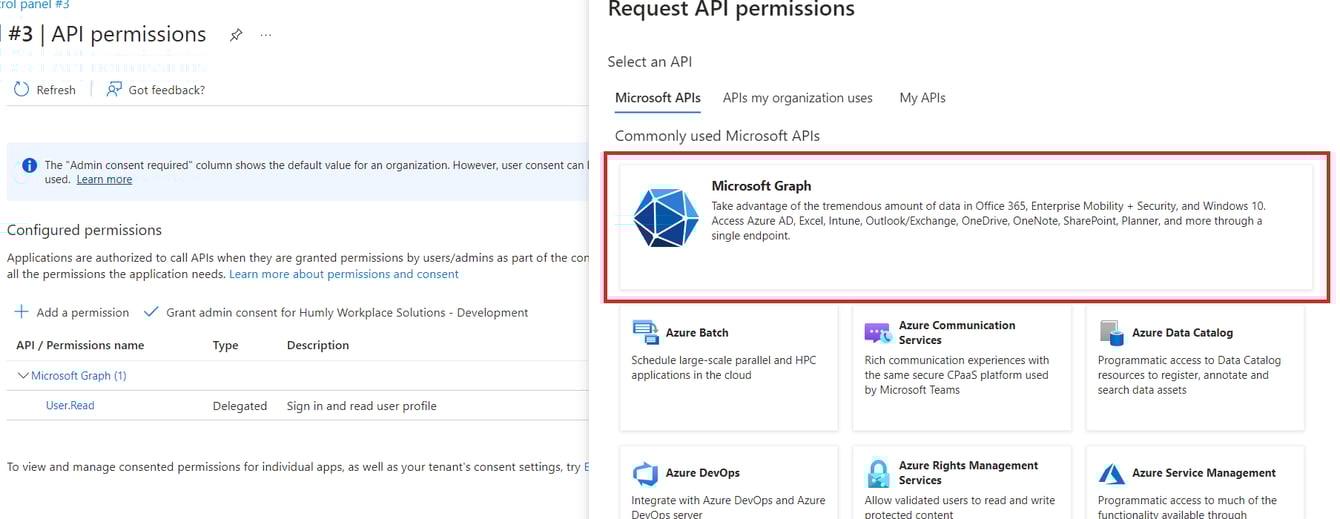Screen dimensions: 1340x519
Task: Open the Got feedback? link
Action: pyautogui.click(x=156, y=90)
